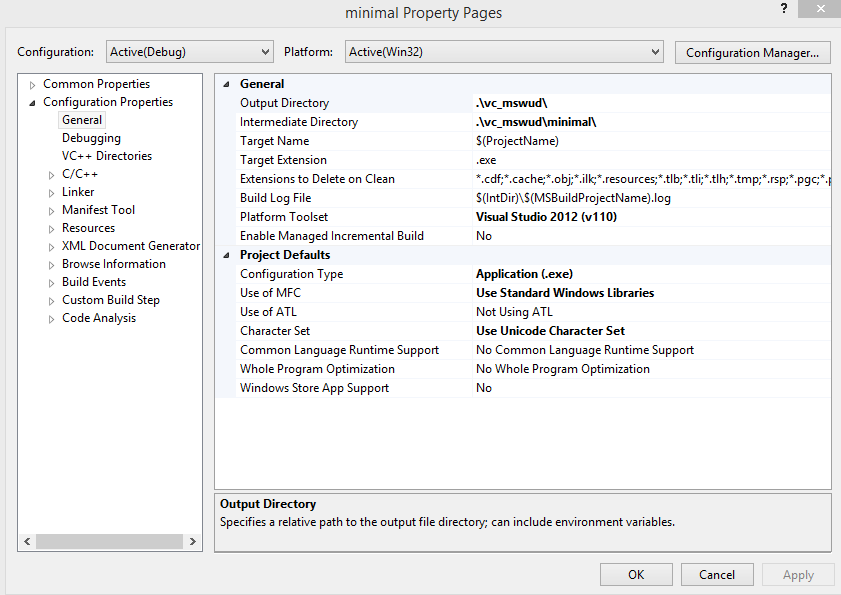Collapse the General property group
The height and width of the screenshot is (595, 841).
coord(226,83)
